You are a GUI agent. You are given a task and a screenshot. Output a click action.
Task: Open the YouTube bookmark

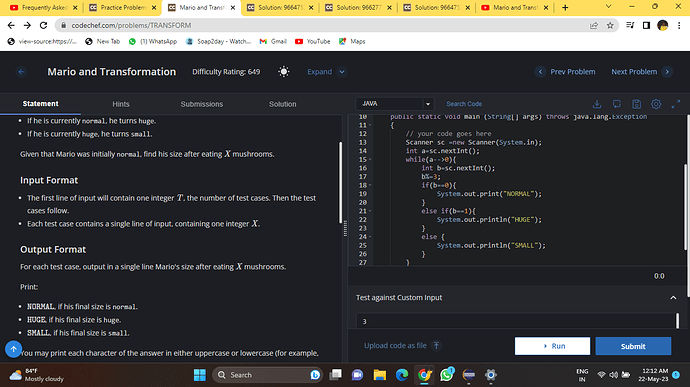pyautogui.click(x=312, y=41)
